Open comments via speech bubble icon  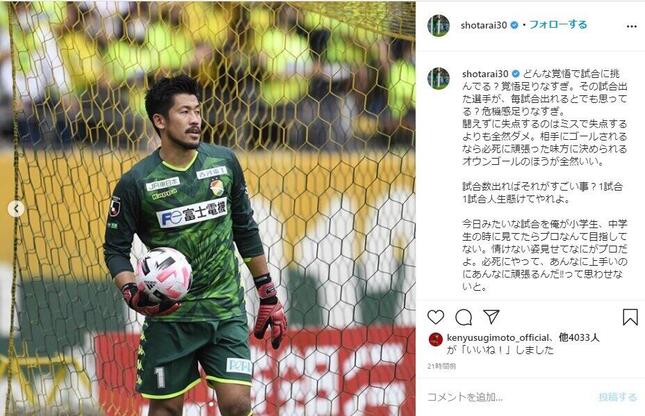pyautogui.click(x=464, y=317)
